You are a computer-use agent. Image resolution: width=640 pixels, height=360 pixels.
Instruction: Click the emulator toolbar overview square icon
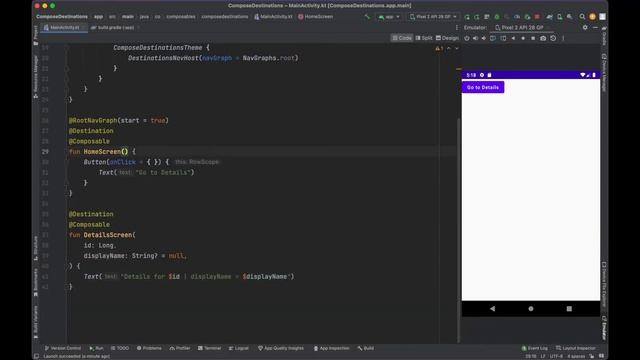coord(533,38)
